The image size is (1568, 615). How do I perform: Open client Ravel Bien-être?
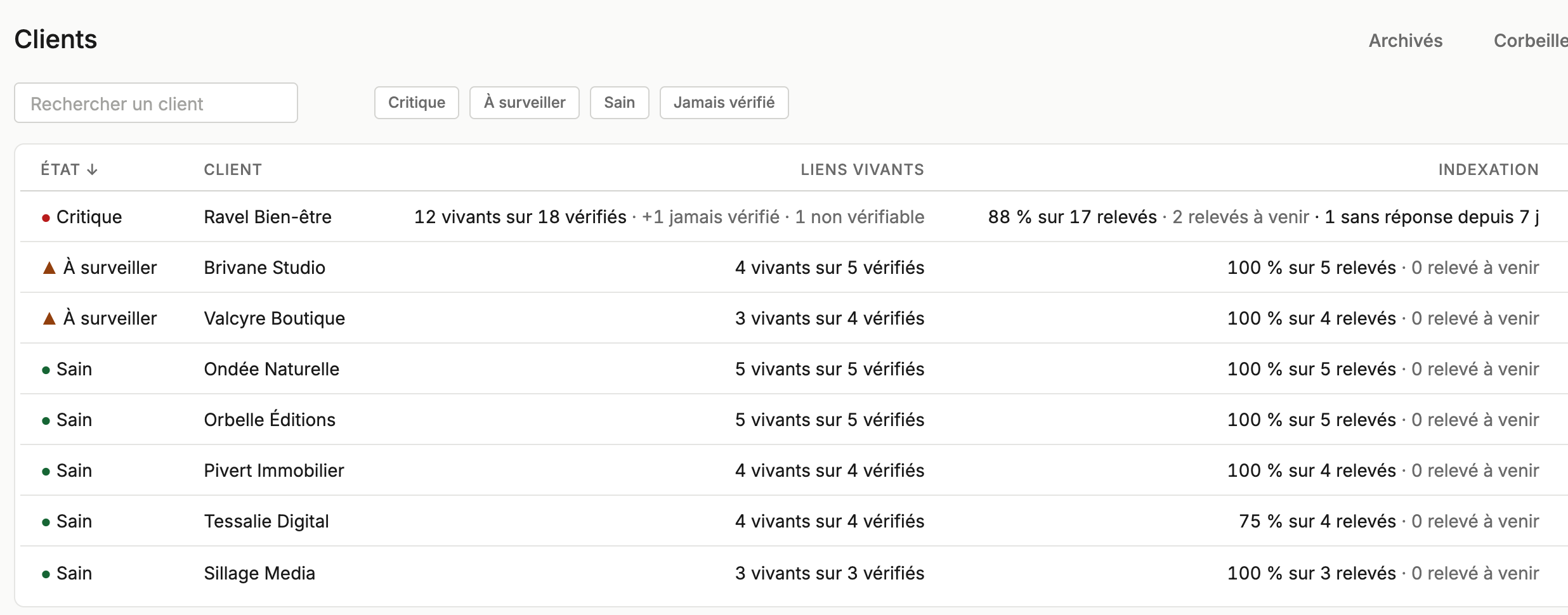268,217
